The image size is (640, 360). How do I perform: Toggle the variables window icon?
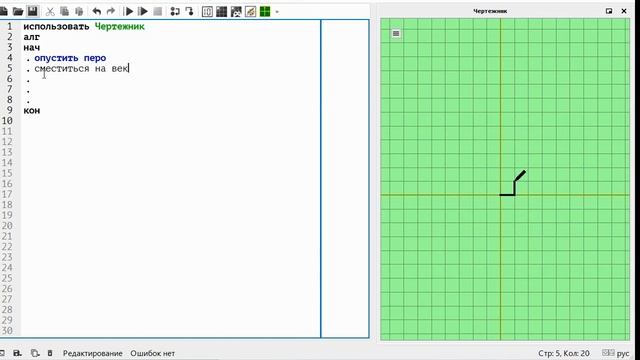[x=207, y=11]
